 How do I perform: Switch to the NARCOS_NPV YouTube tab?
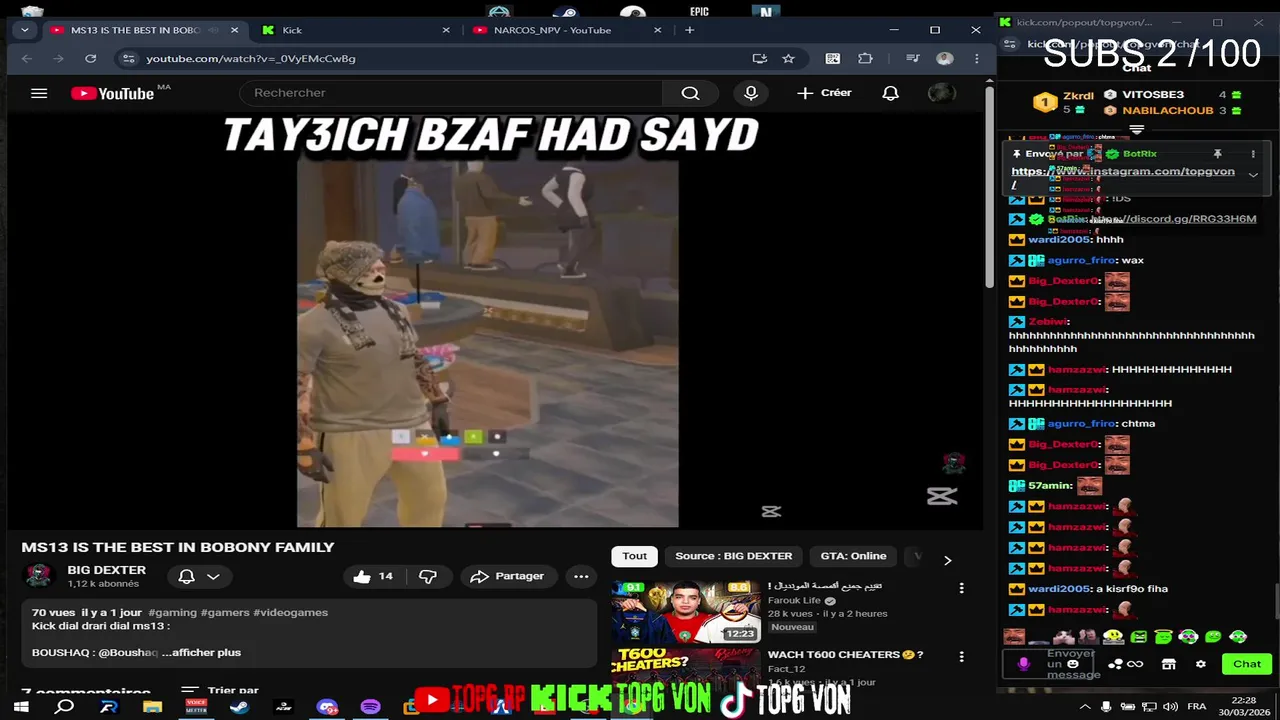(x=566, y=30)
